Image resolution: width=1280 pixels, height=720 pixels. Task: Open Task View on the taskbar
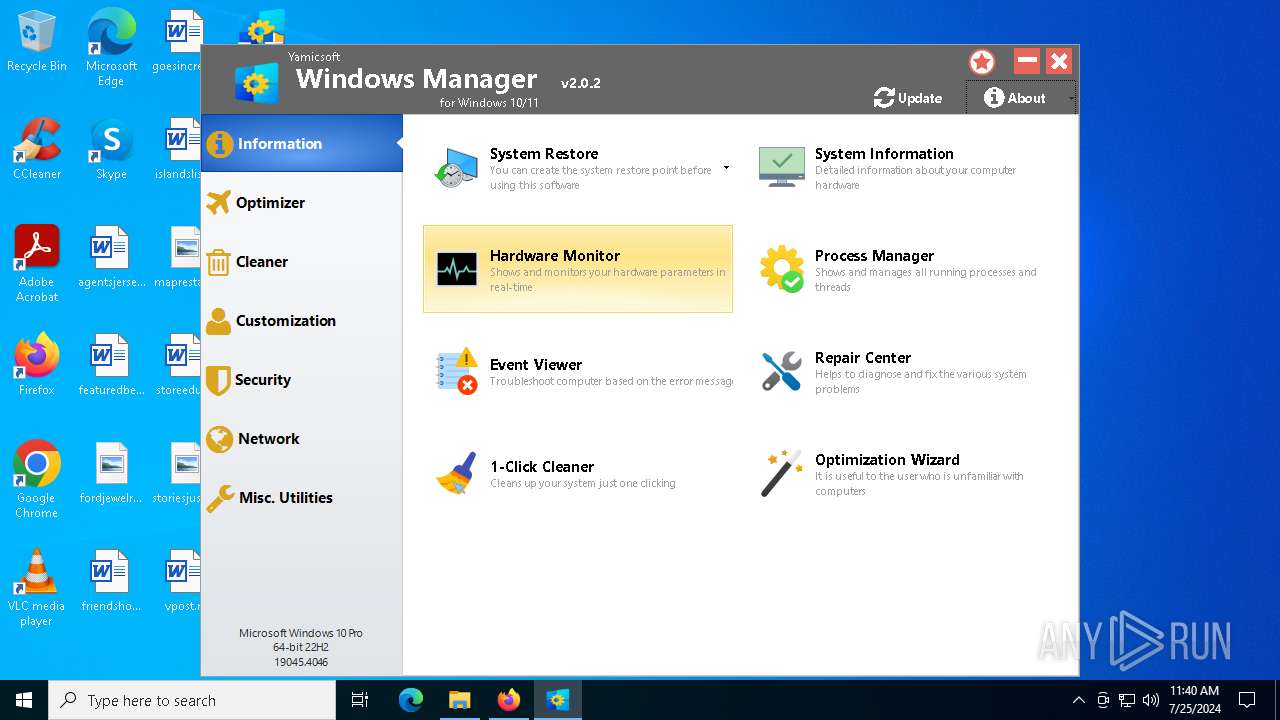coord(360,700)
